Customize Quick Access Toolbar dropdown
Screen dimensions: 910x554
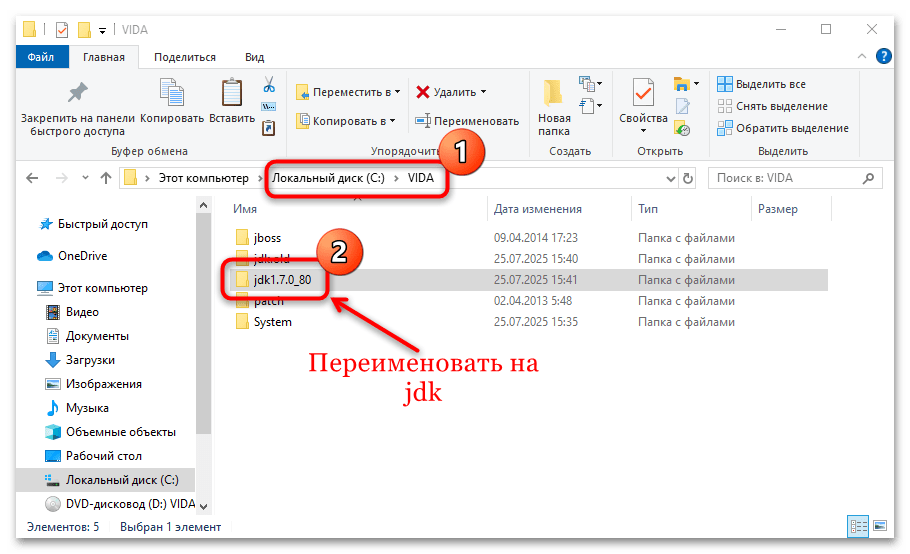[x=103, y=30]
